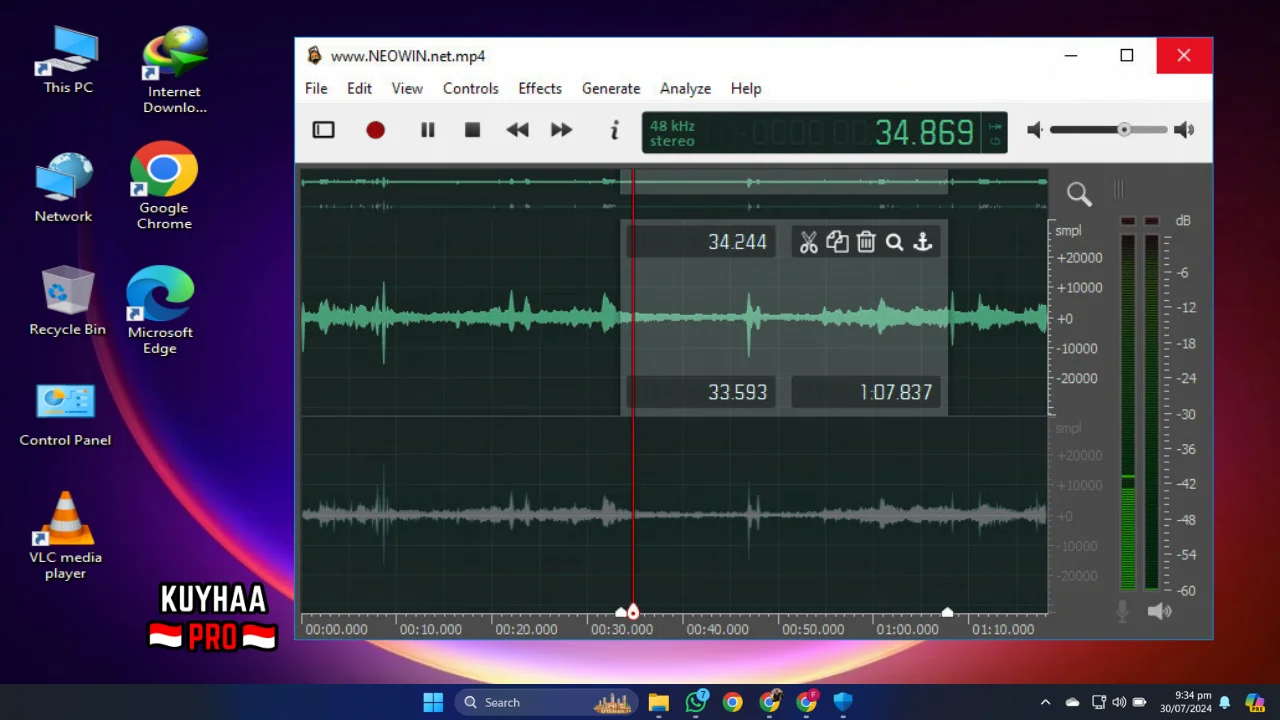Click the dB unit label of level meter
The height and width of the screenshot is (720, 1280).
1183,221
